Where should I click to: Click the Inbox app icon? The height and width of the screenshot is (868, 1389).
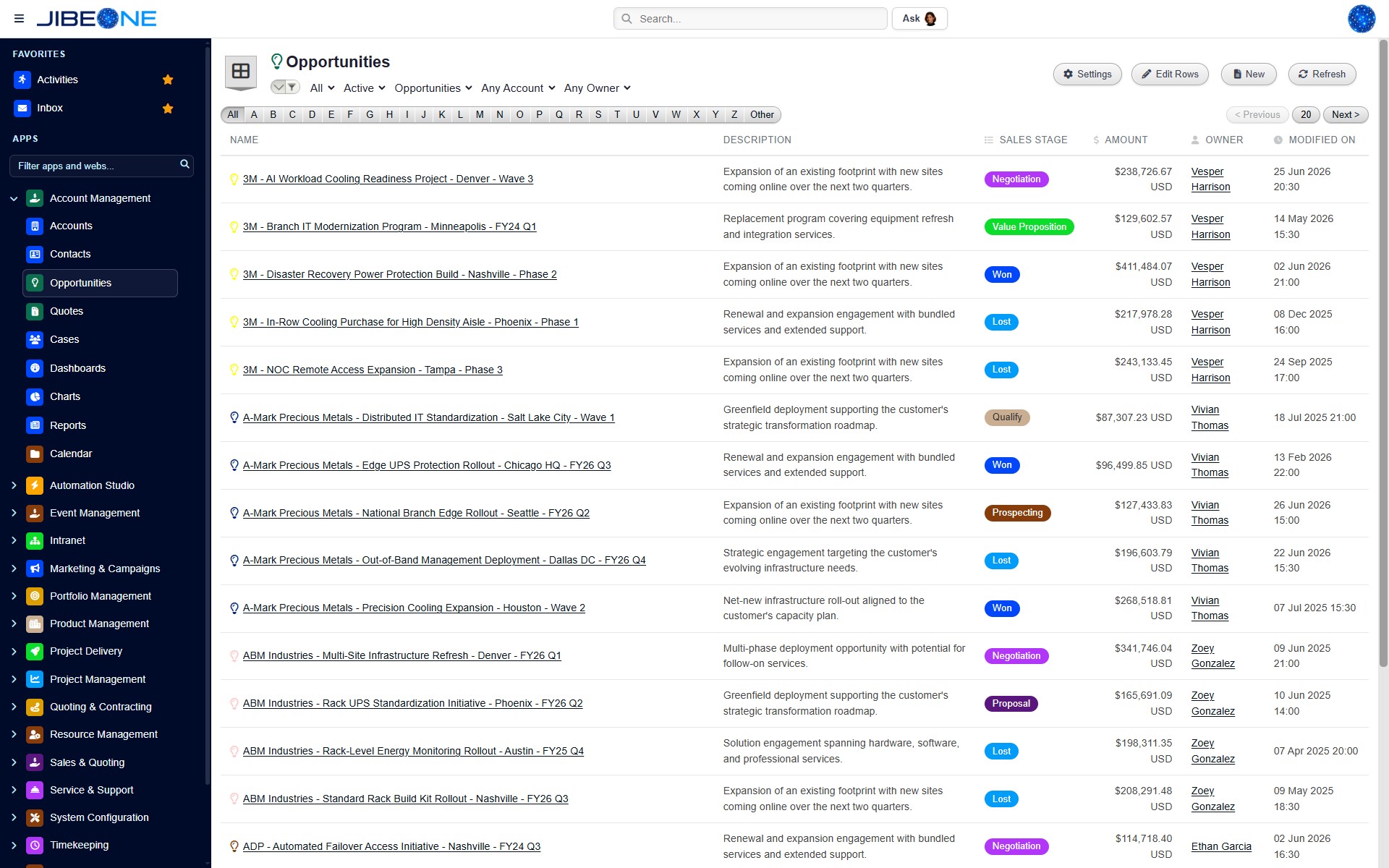pos(22,108)
